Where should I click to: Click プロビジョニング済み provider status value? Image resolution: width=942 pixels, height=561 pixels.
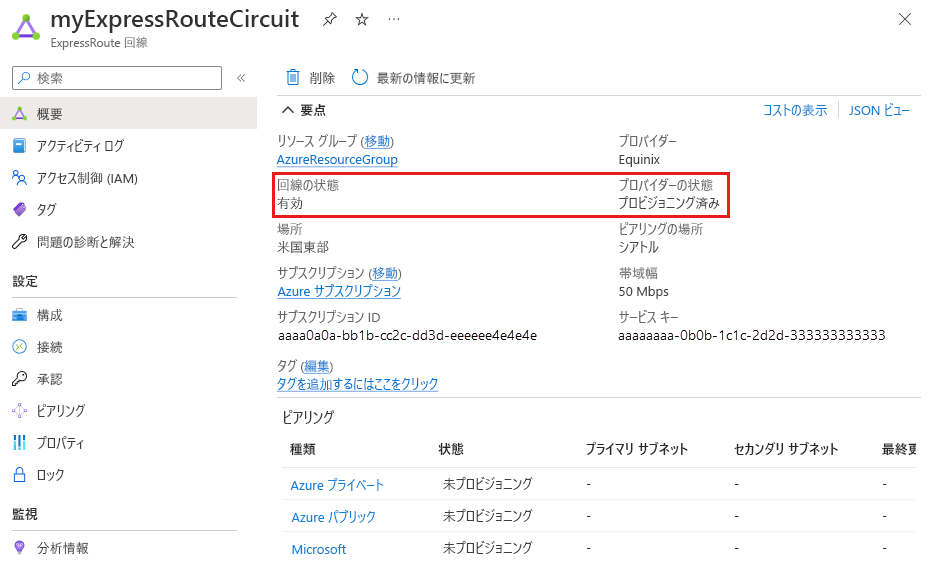point(669,203)
